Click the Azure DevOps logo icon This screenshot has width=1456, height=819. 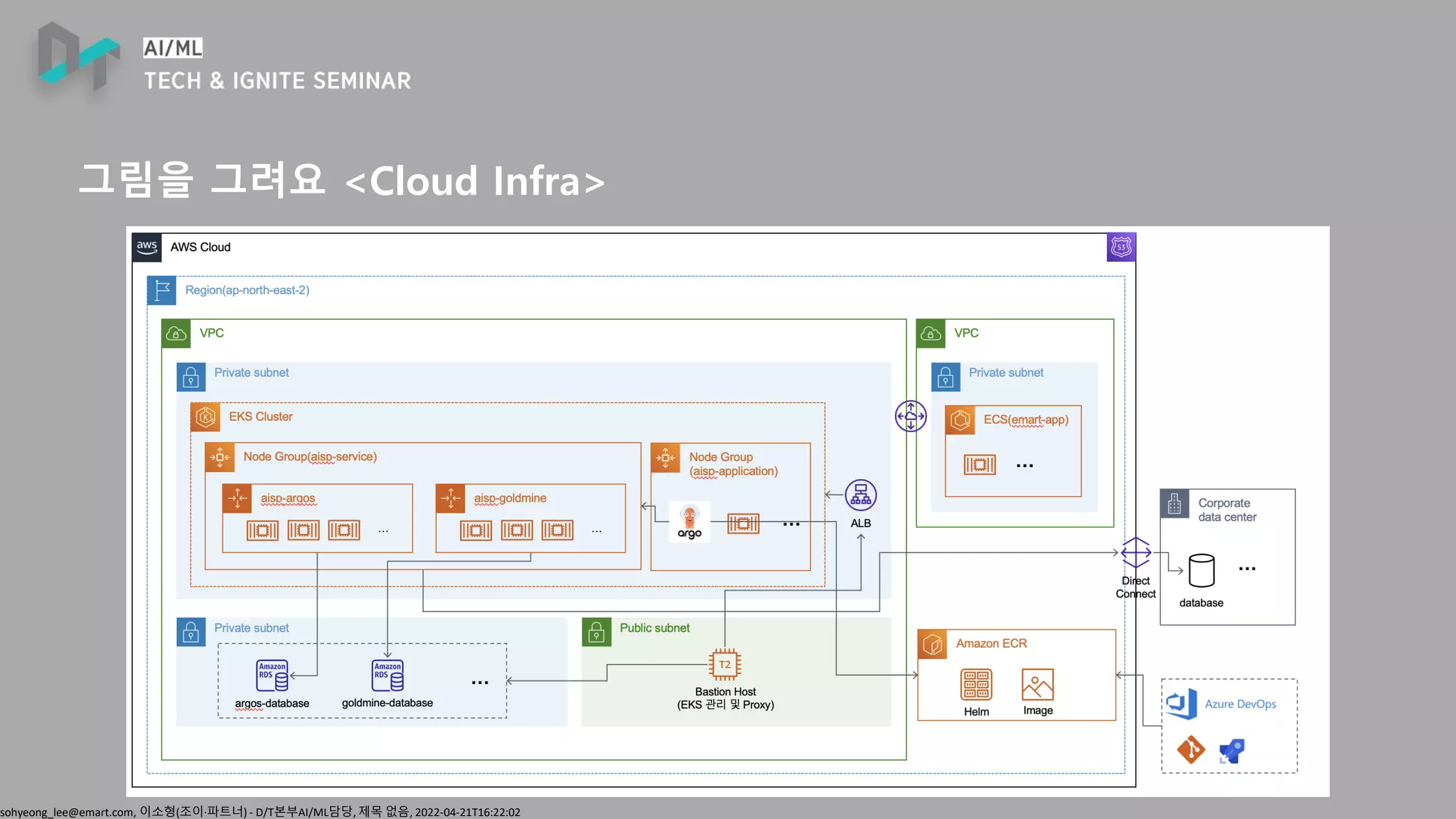click(x=1182, y=704)
